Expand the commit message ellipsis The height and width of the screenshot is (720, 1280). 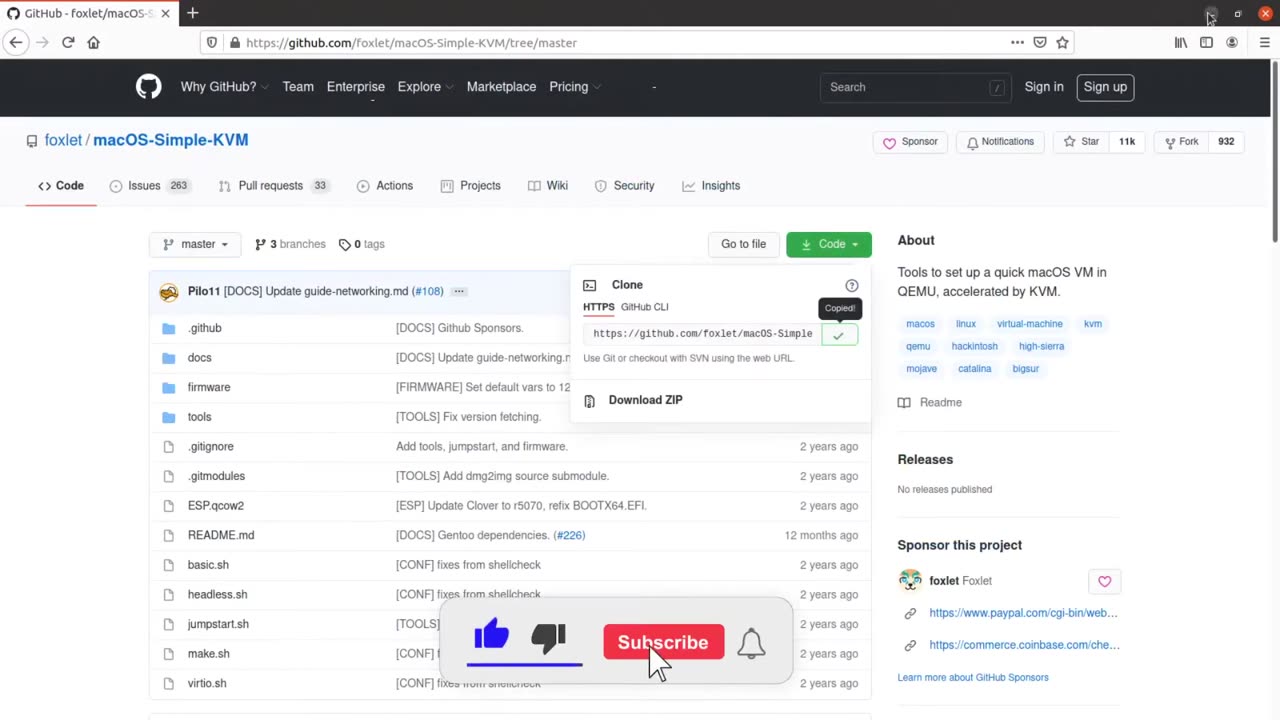(459, 291)
